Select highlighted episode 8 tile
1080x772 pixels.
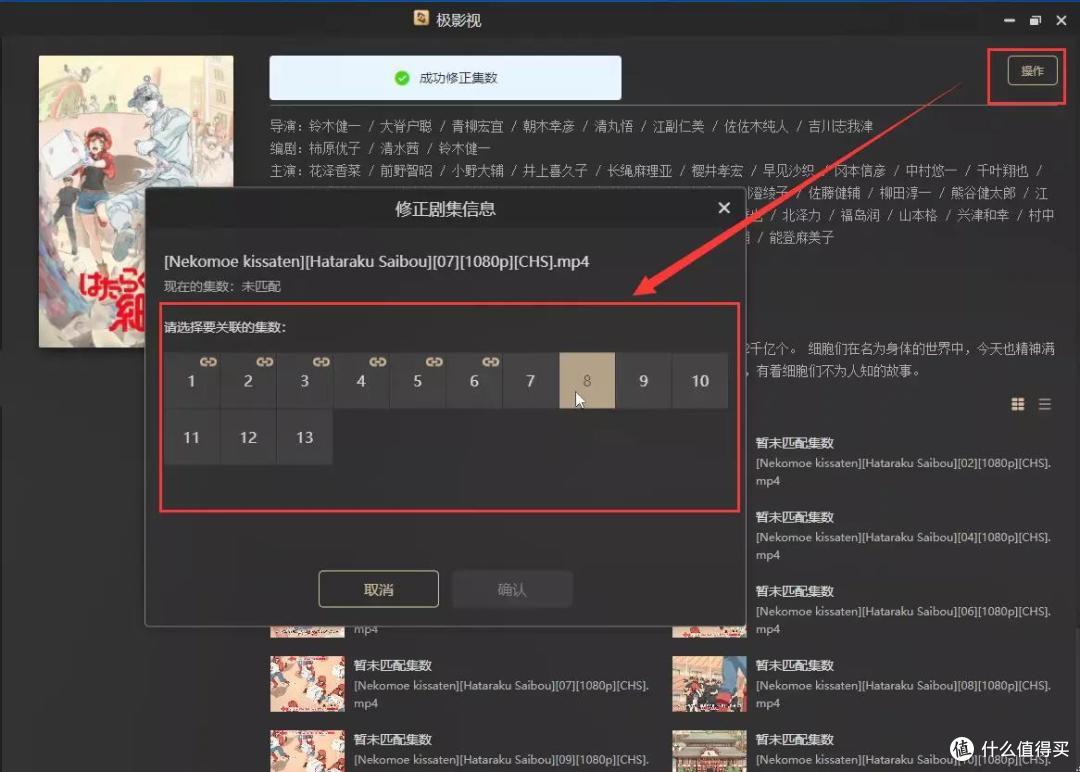(x=588, y=381)
